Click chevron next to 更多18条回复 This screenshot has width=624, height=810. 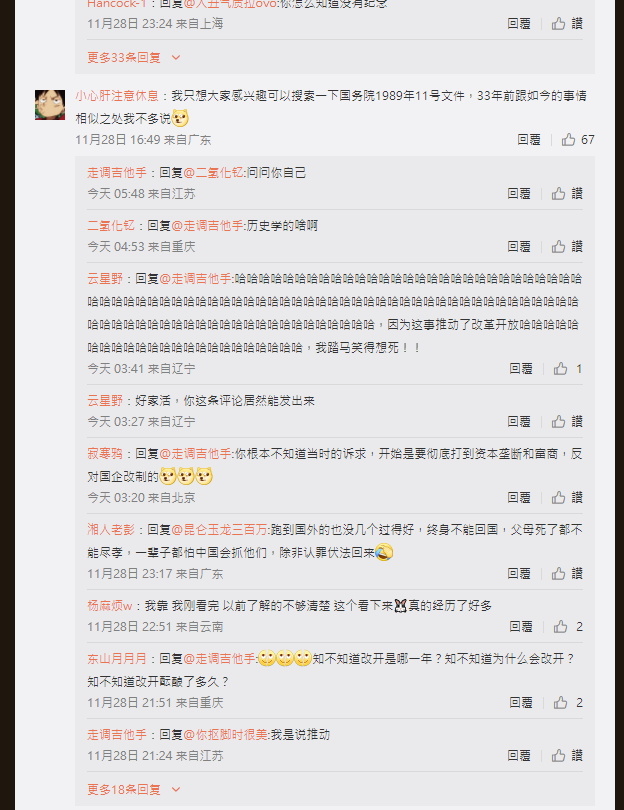(176, 789)
